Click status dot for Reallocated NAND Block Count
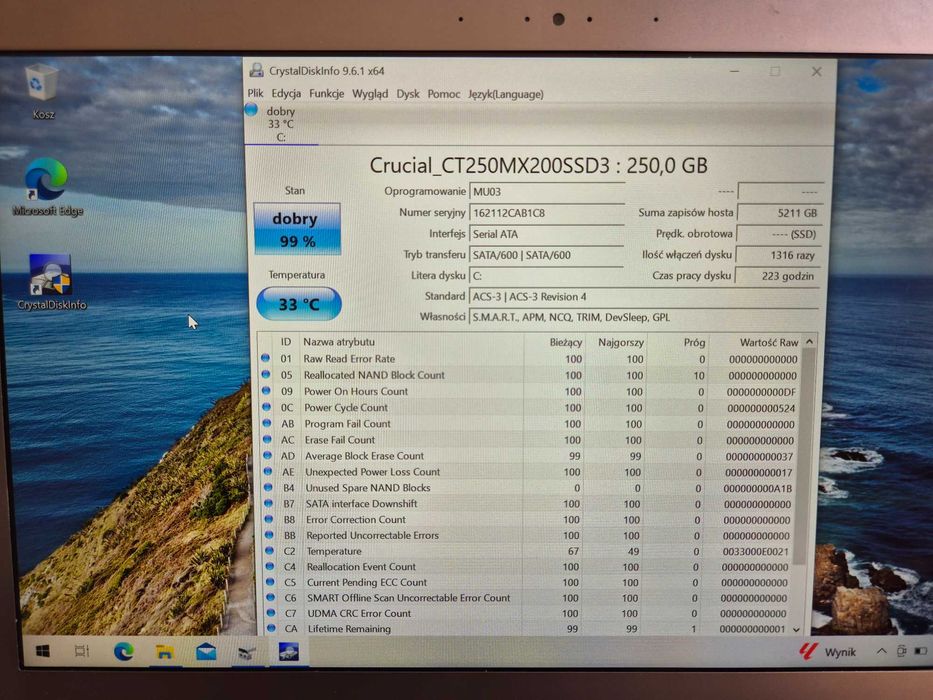Viewport: 933px width, 700px height. pyautogui.click(x=266, y=374)
